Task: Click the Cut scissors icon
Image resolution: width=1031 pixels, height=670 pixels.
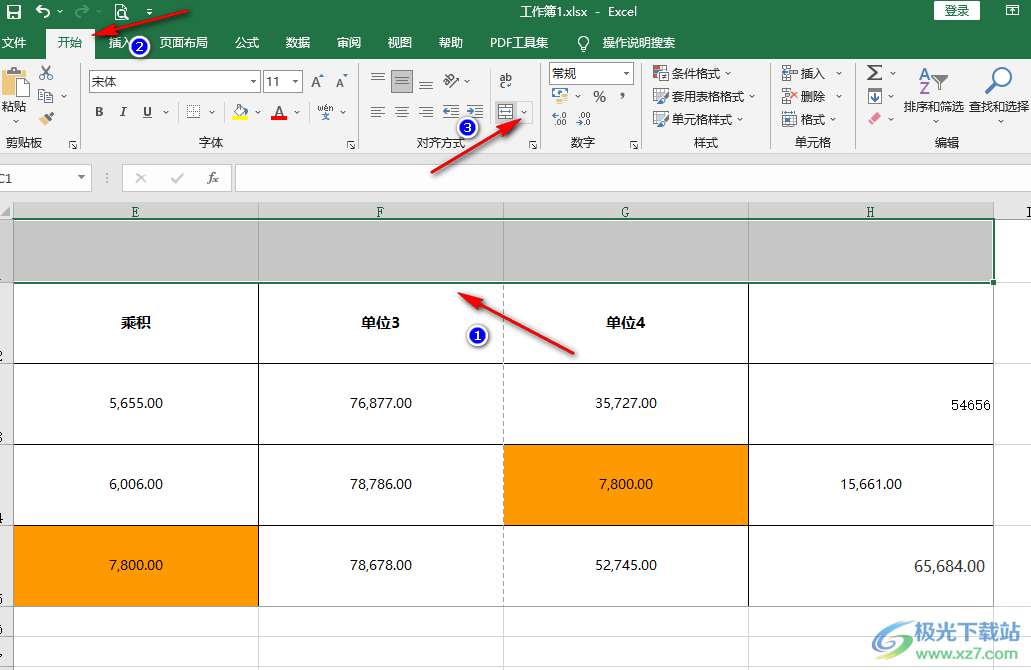Action: coord(46,72)
